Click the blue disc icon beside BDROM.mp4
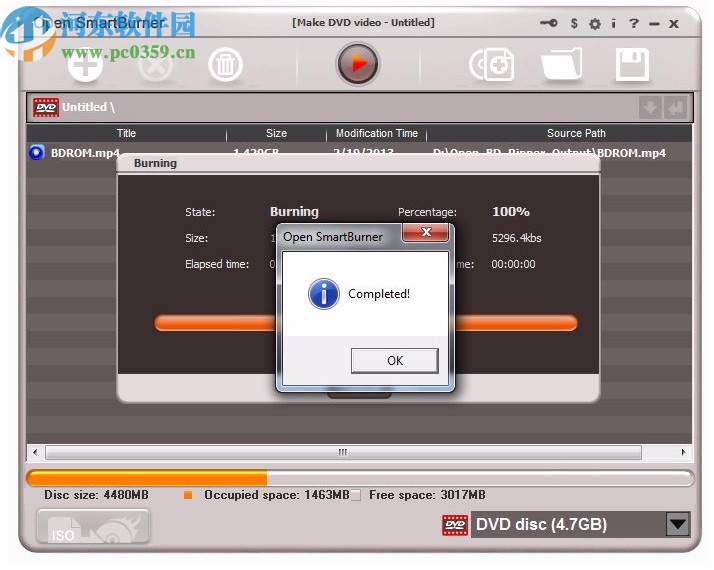Screen dimensions: 714x570 [x=36, y=153]
